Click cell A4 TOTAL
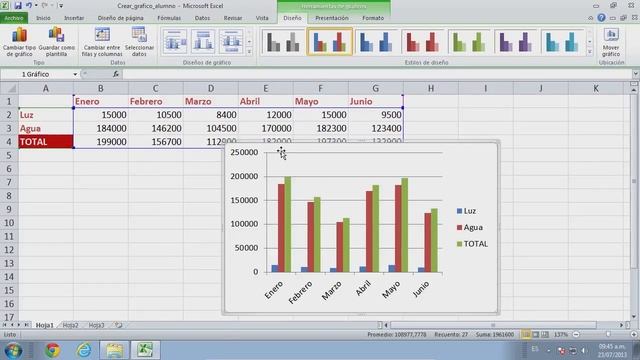Screen dimensions: 640x360 click(46, 142)
